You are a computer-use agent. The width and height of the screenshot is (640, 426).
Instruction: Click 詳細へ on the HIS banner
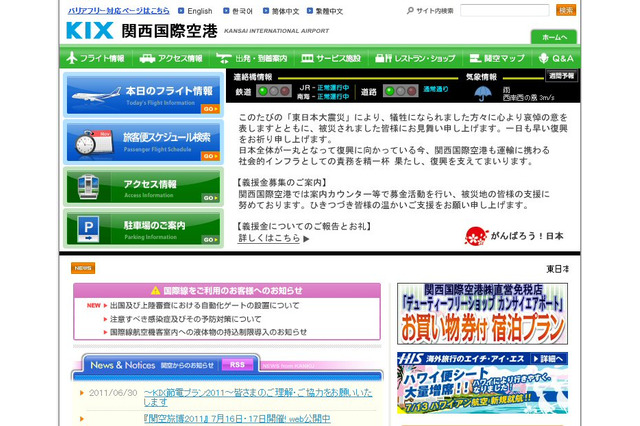[x=549, y=359]
